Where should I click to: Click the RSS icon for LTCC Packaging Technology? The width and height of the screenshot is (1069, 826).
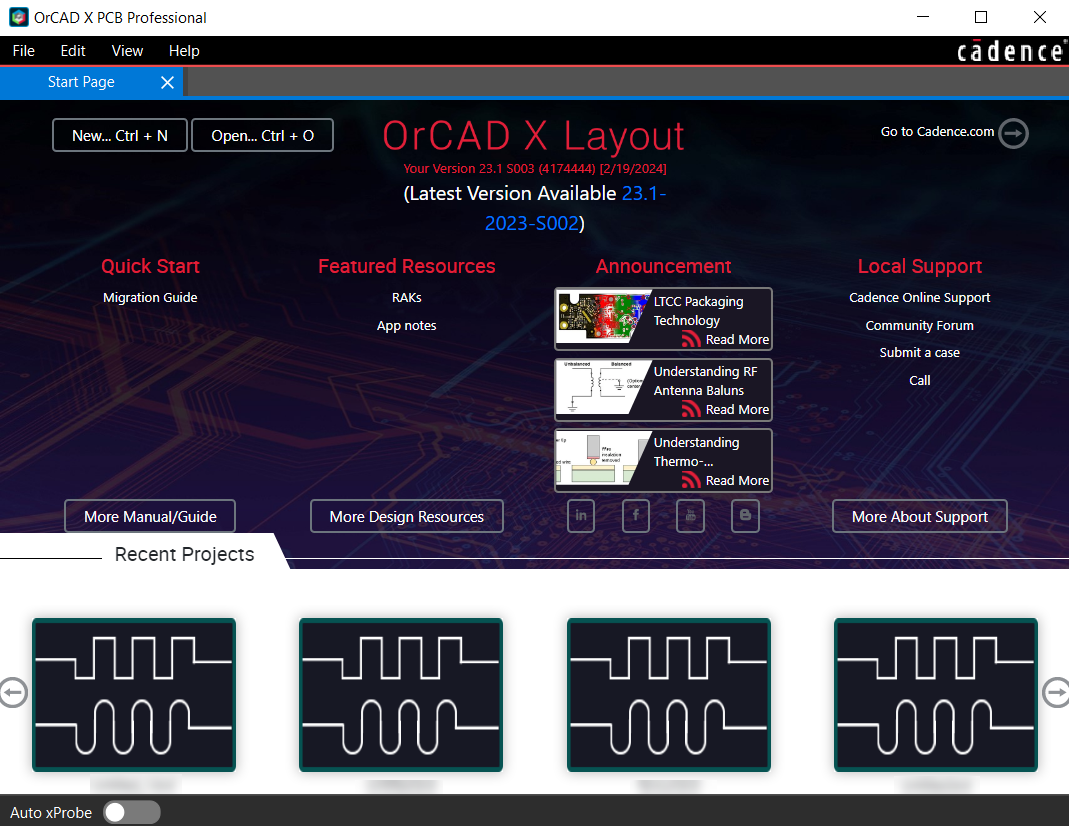(x=691, y=339)
